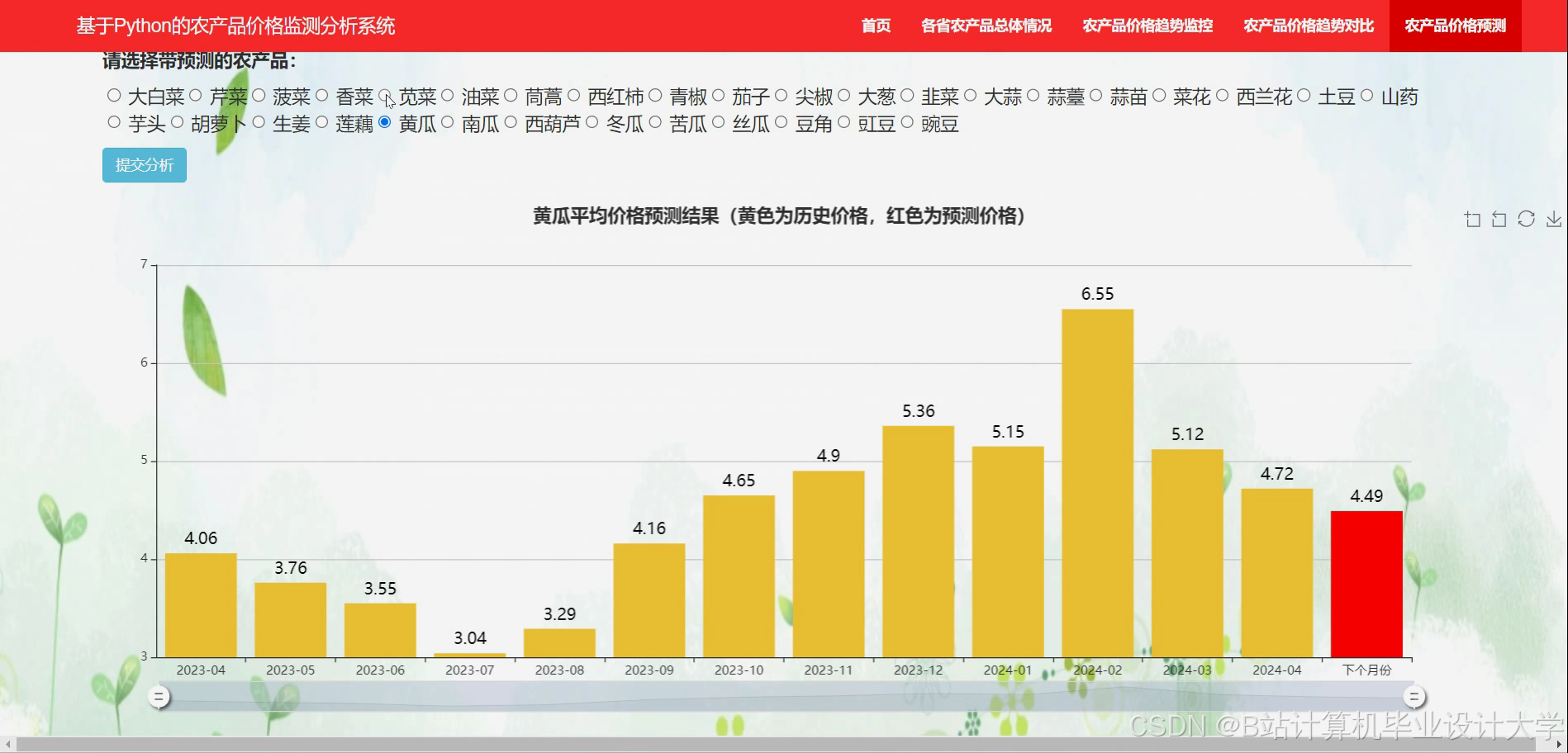Select the 芋头 radio option
Image resolution: width=1568 pixels, height=753 pixels.
pyautogui.click(x=114, y=122)
